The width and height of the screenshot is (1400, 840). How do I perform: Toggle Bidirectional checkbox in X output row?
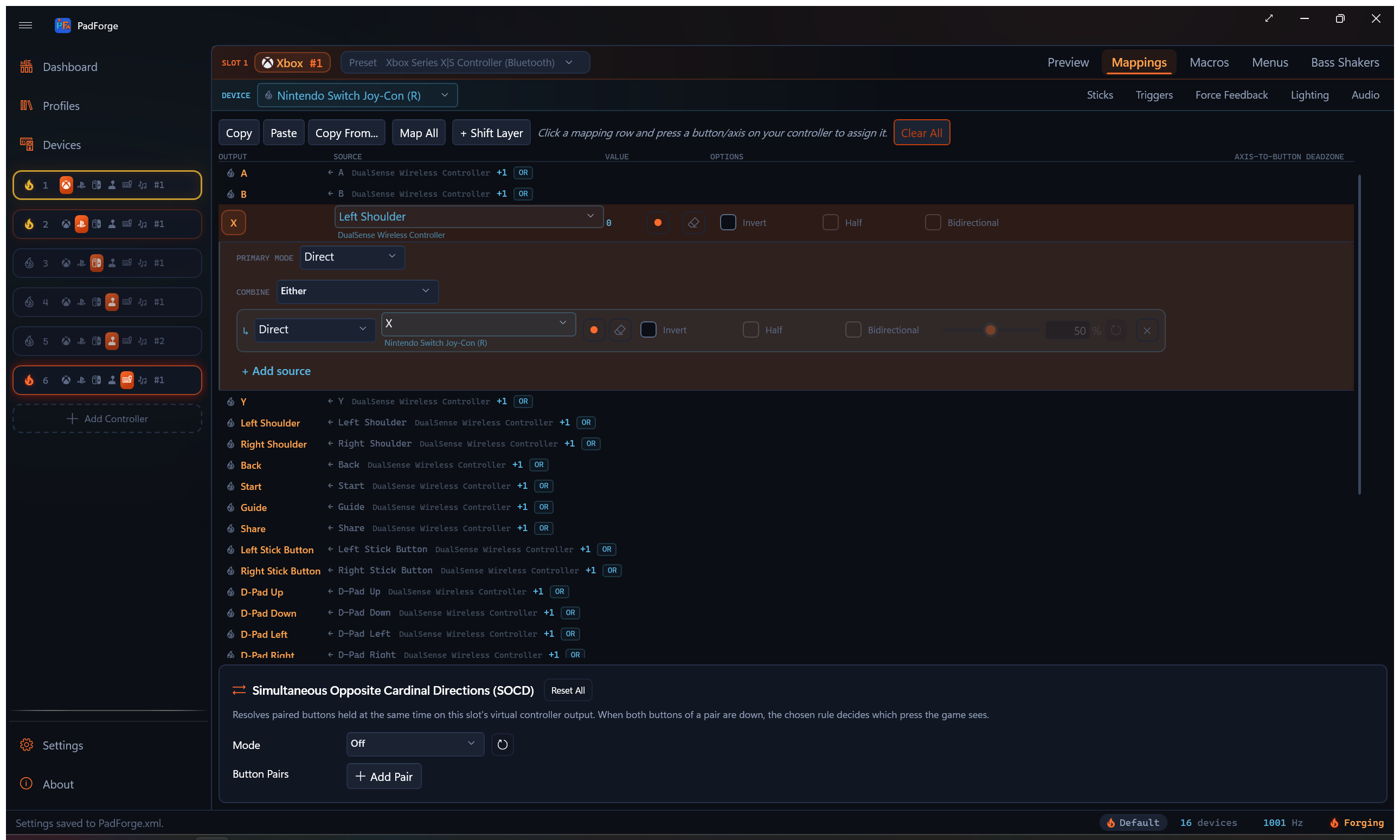pos(933,223)
